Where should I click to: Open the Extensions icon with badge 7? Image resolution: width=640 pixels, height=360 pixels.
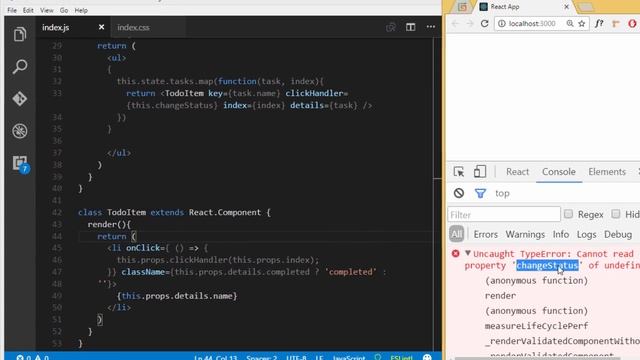pos(20,164)
